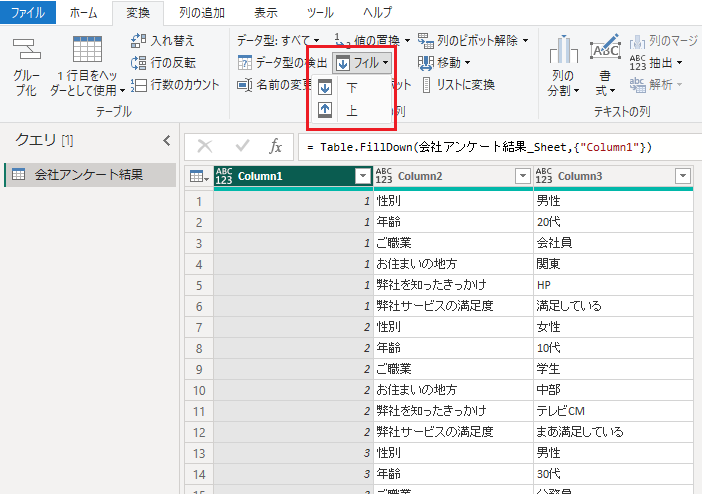Screen dimensions: 702x494
Task: Click Use First Row as Headers icon
Action: click(x=87, y=50)
